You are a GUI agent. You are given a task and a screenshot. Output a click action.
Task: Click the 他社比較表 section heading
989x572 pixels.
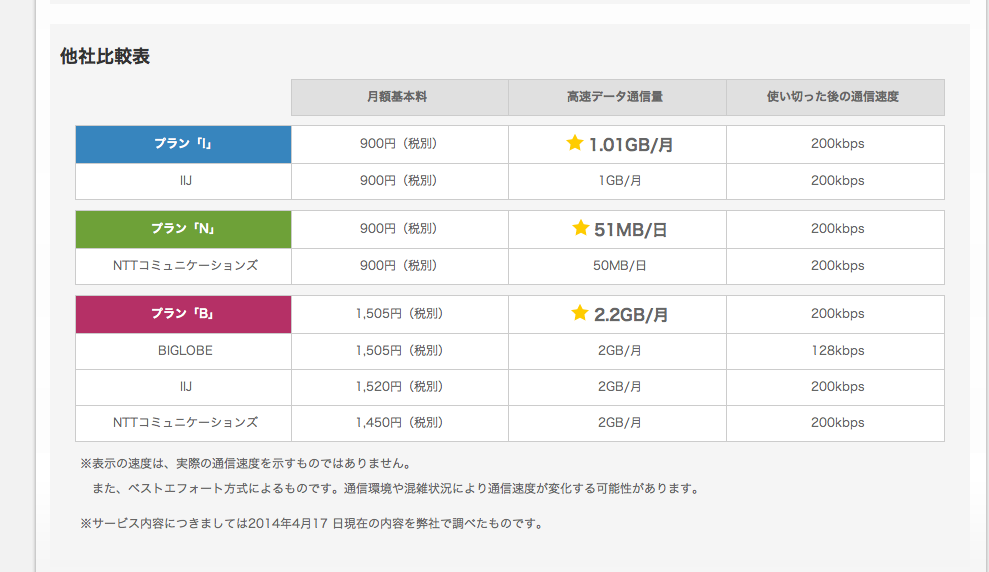(x=105, y=57)
